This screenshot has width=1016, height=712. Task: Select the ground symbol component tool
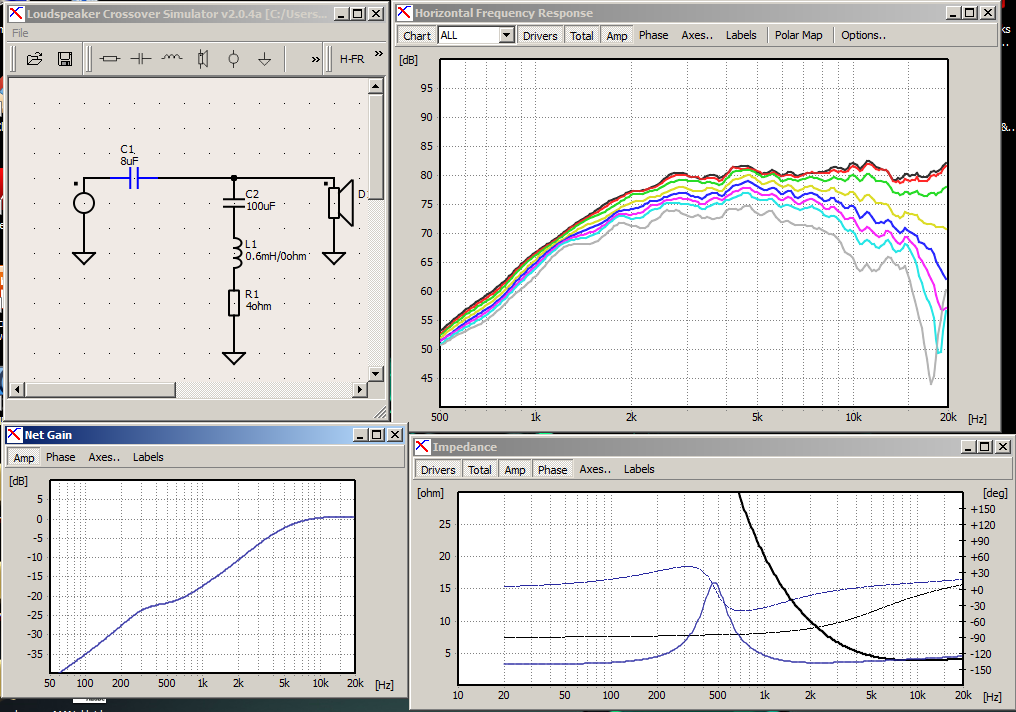pos(264,59)
